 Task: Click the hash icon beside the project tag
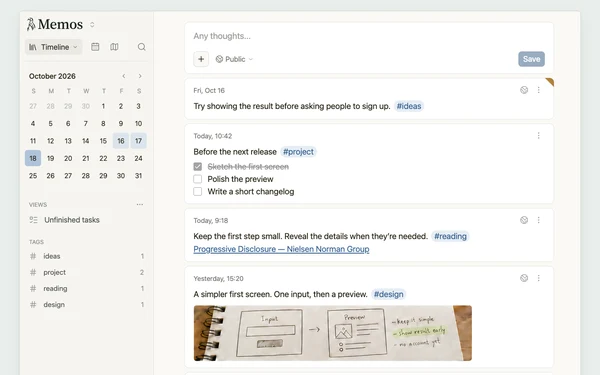(33, 272)
